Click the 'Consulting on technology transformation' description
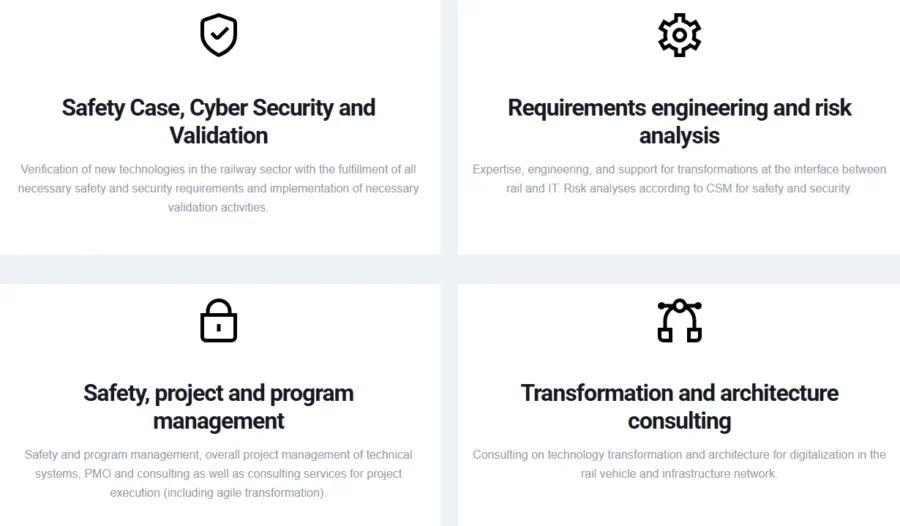 point(680,464)
